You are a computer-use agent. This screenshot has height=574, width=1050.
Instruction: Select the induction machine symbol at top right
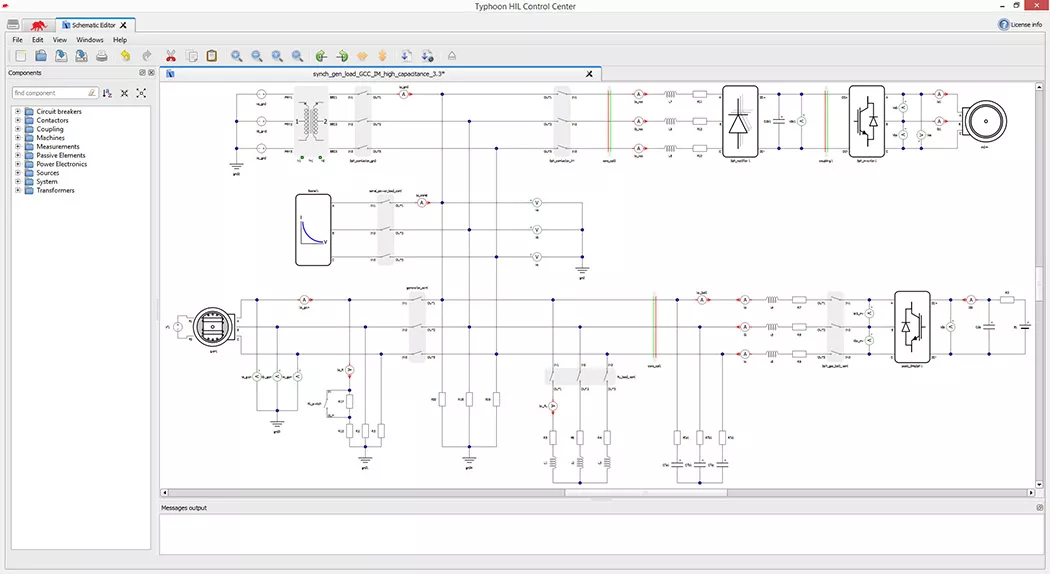point(984,121)
